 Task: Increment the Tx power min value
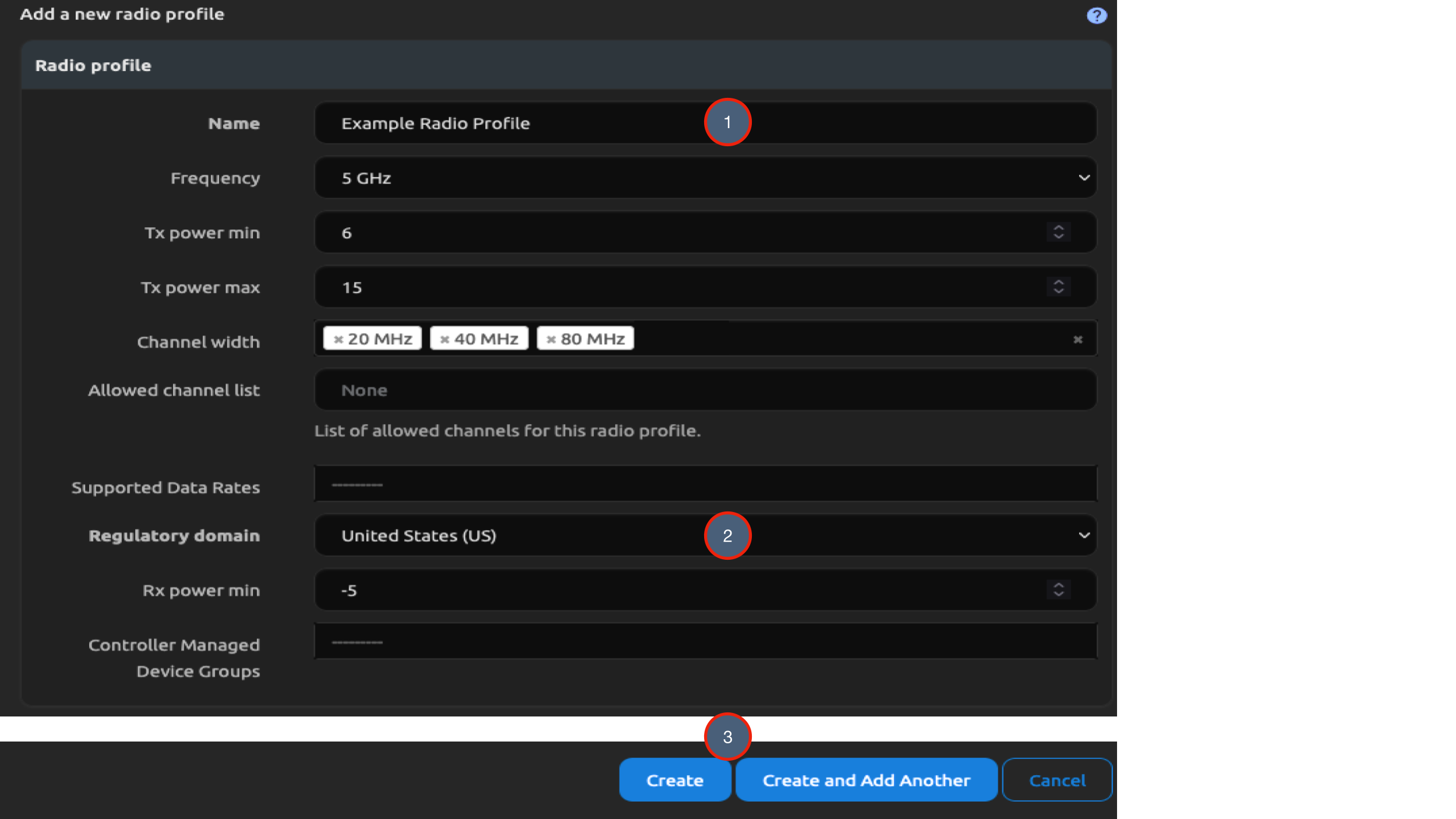coord(1059,228)
